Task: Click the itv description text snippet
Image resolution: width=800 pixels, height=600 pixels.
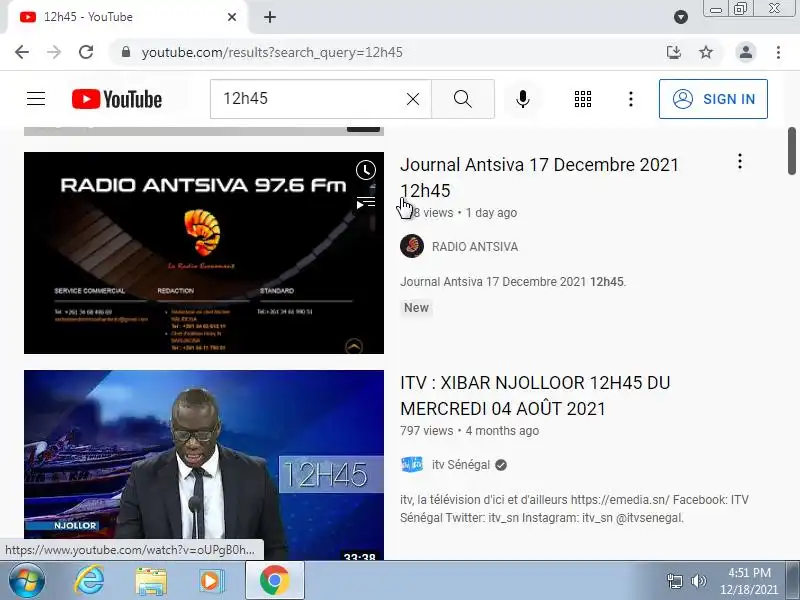Action: (x=574, y=509)
